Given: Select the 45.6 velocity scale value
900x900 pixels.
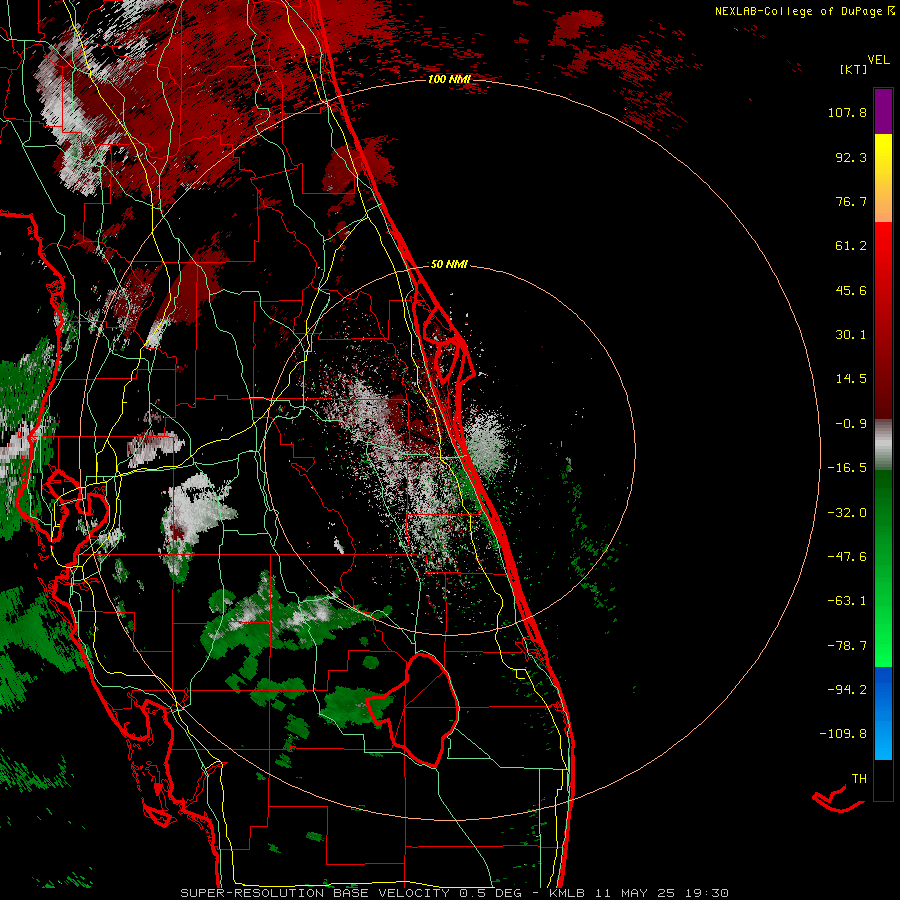Looking at the screenshot, I should pyautogui.click(x=851, y=290).
